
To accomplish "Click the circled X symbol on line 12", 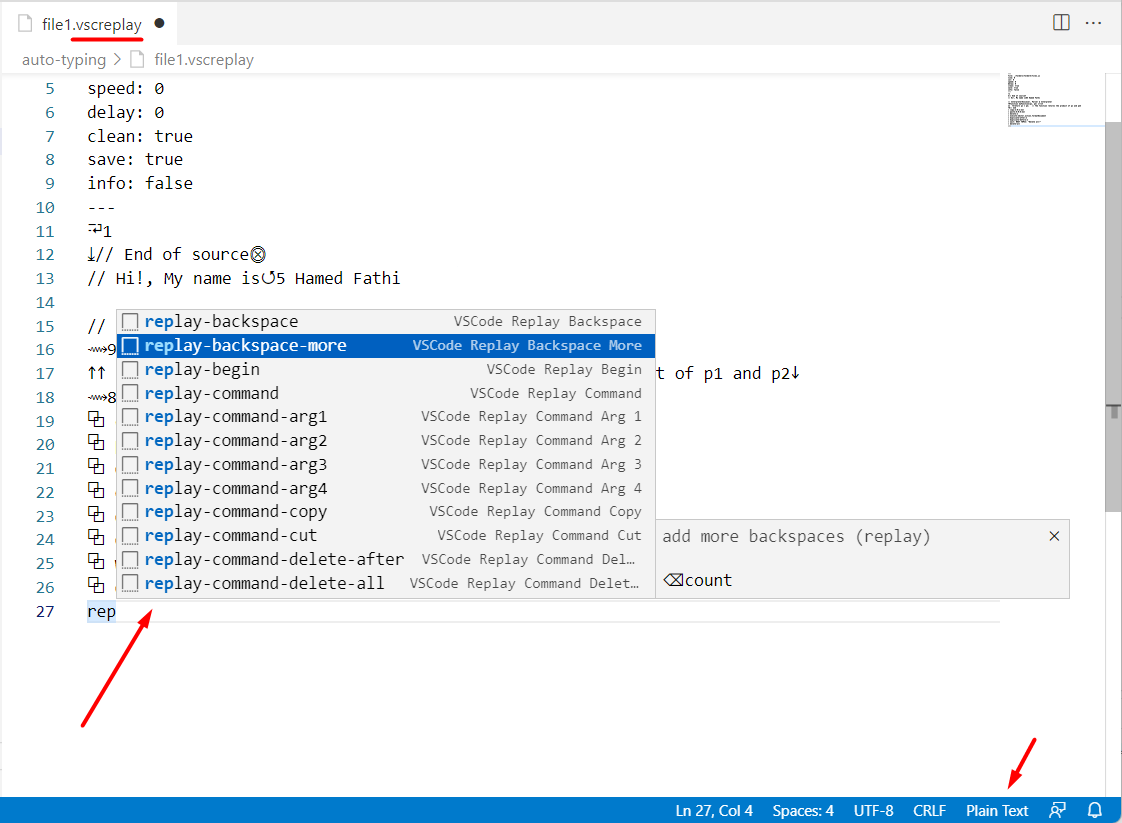I will pos(258,255).
